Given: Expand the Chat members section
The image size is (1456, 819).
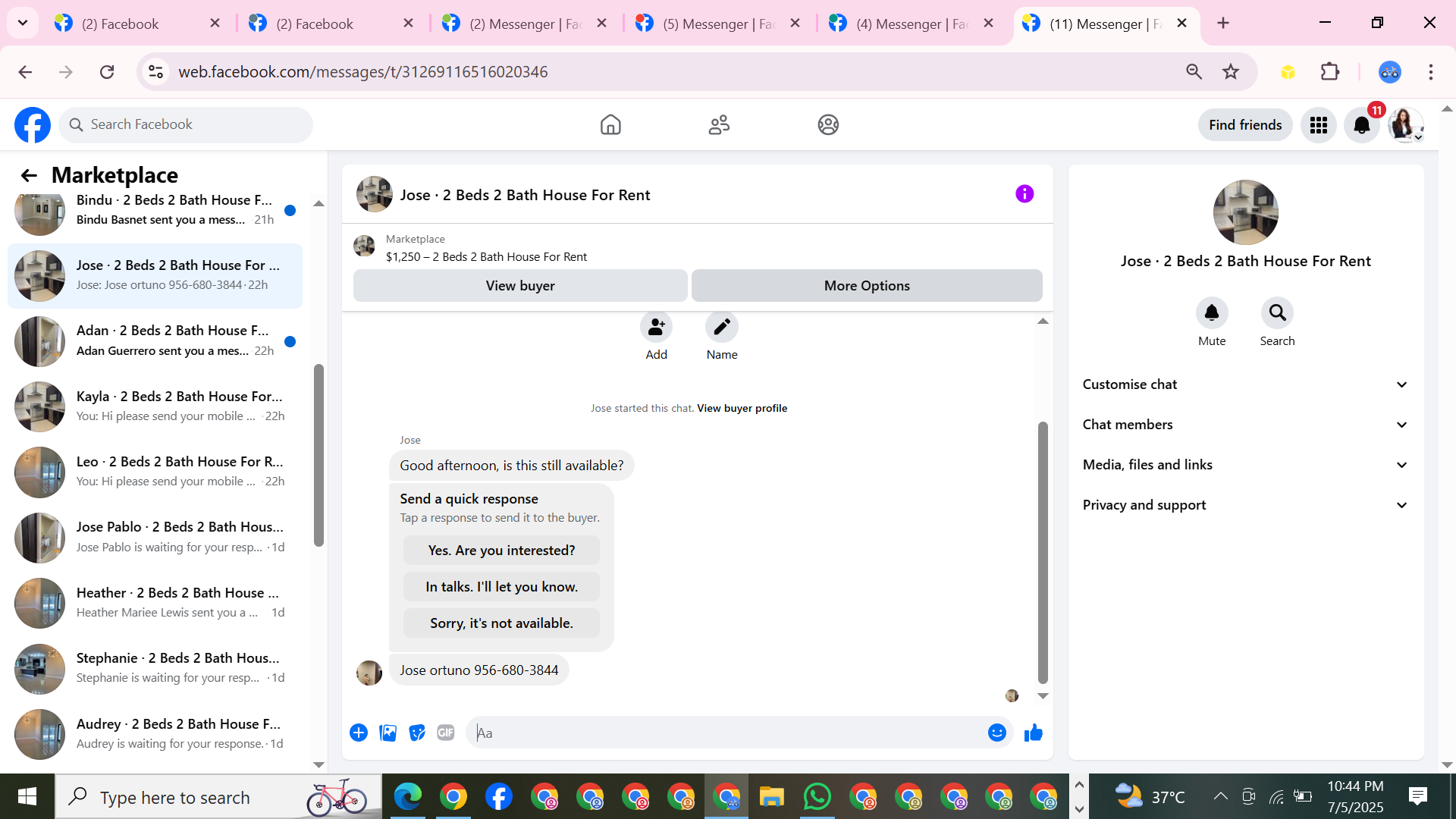Looking at the screenshot, I should click(x=1245, y=425).
